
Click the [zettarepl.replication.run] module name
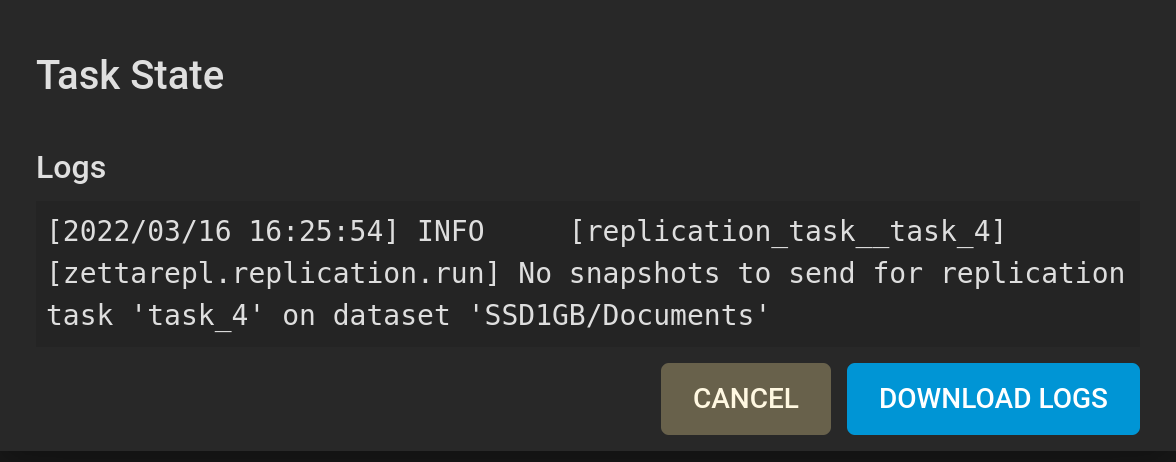[x=274, y=274]
